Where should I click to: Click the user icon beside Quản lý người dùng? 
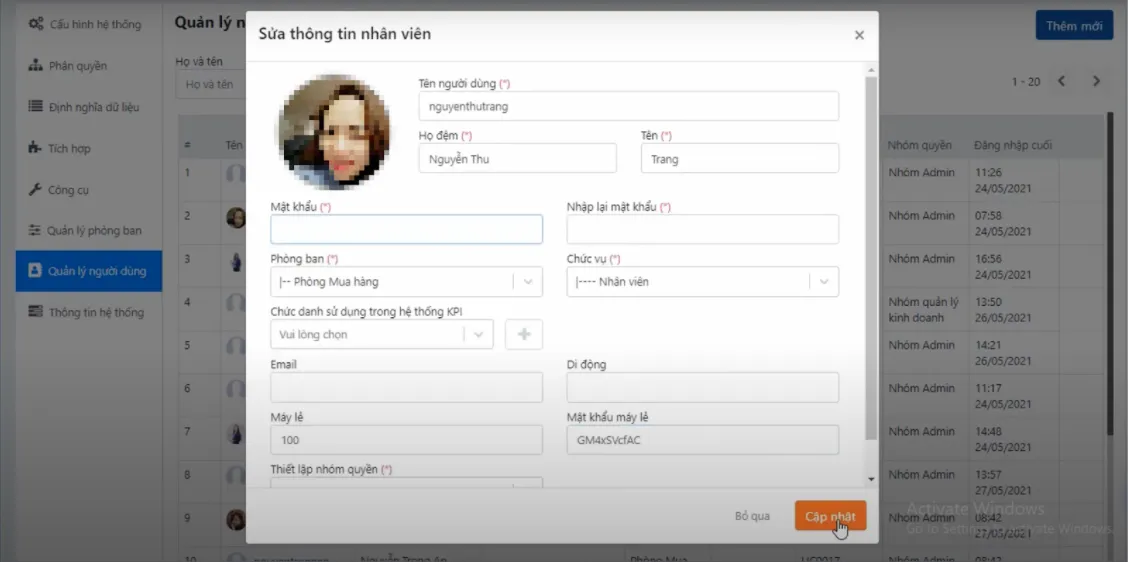35,271
